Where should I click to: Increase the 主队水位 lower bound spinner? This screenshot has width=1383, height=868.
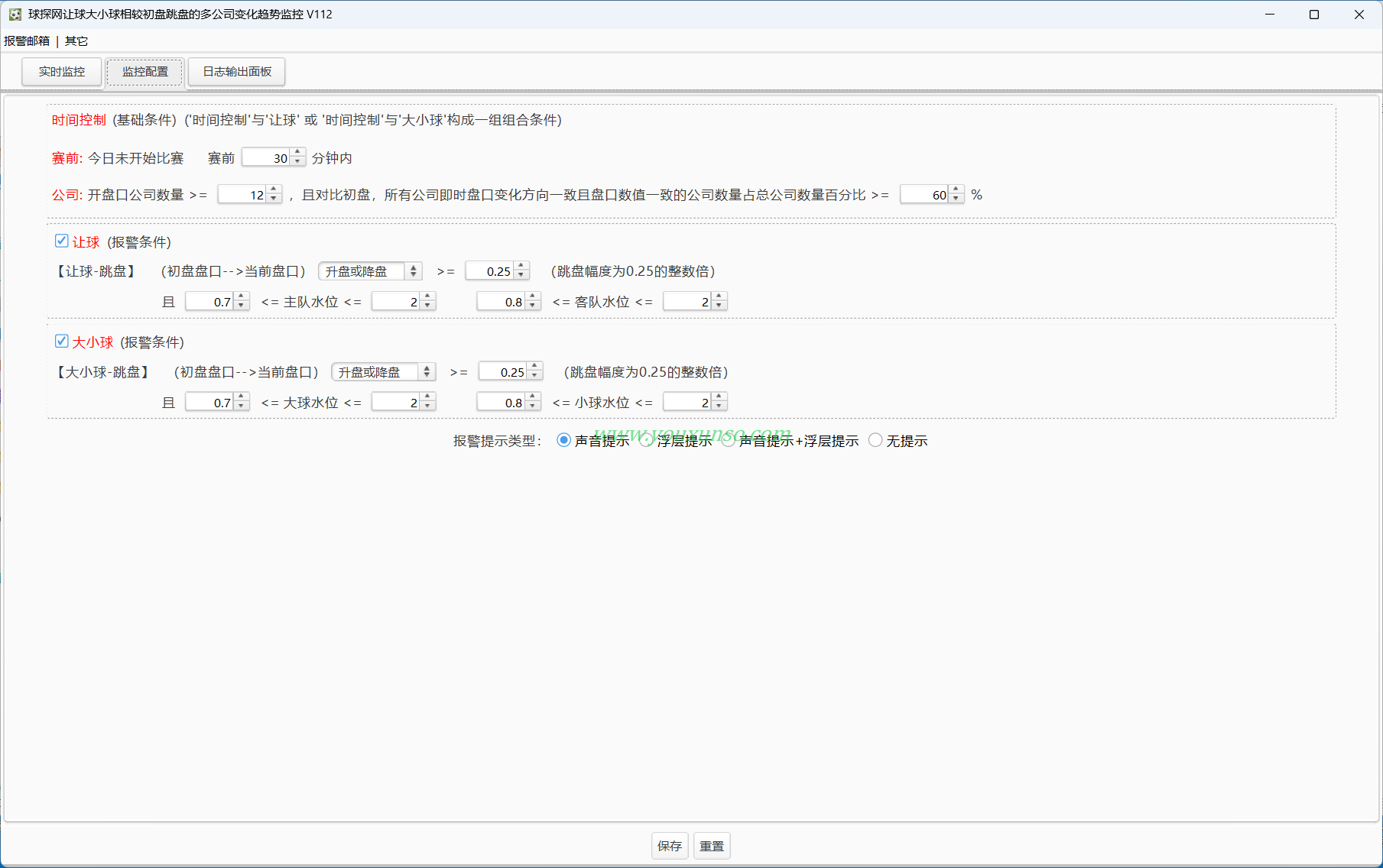[x=242, y=296]
